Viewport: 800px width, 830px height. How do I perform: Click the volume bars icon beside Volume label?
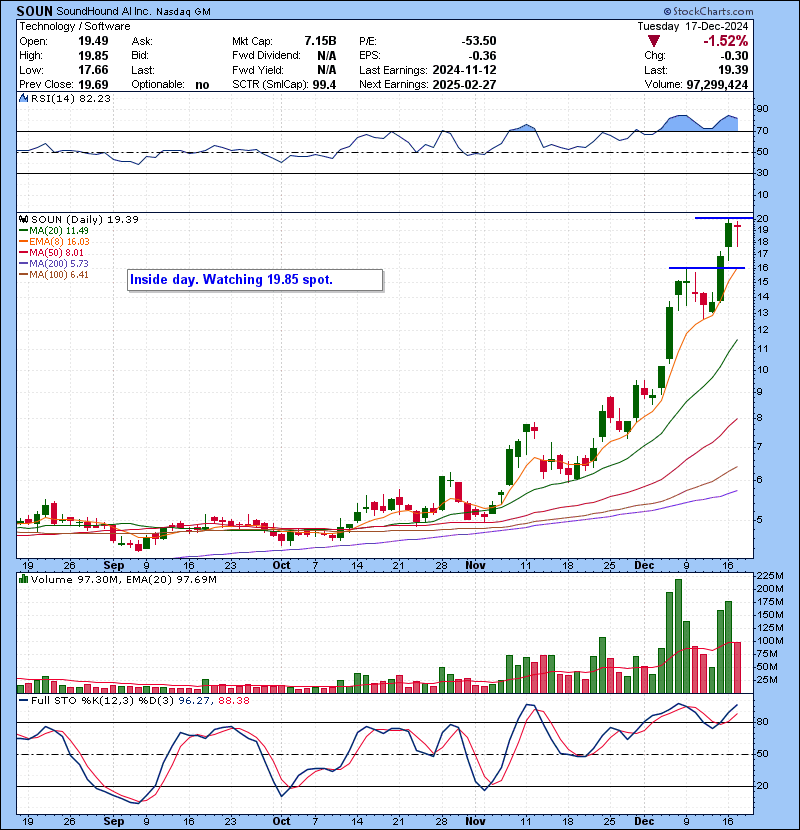23,579
